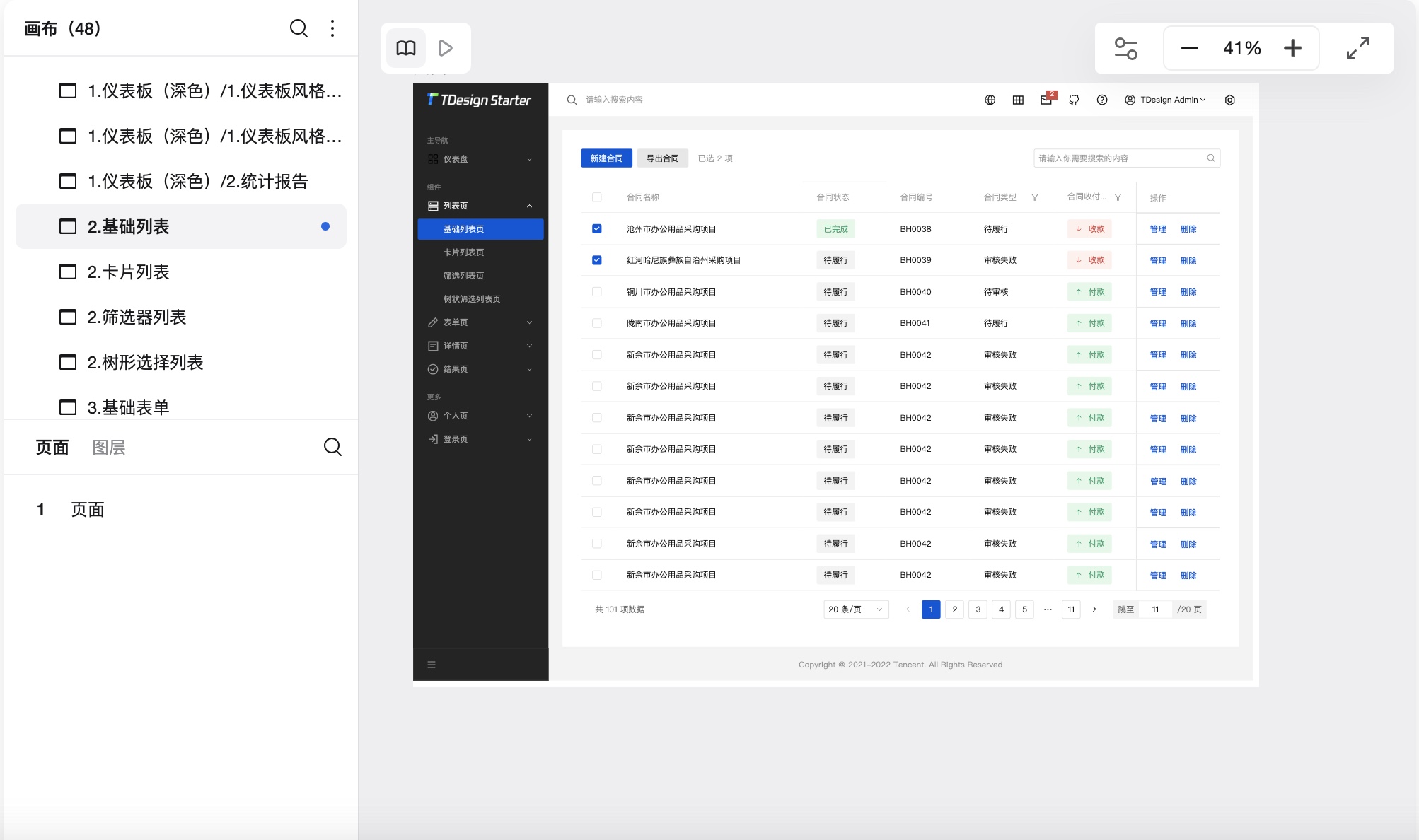Click the globe language icon

pyautogui.click(x=990, y=100)
